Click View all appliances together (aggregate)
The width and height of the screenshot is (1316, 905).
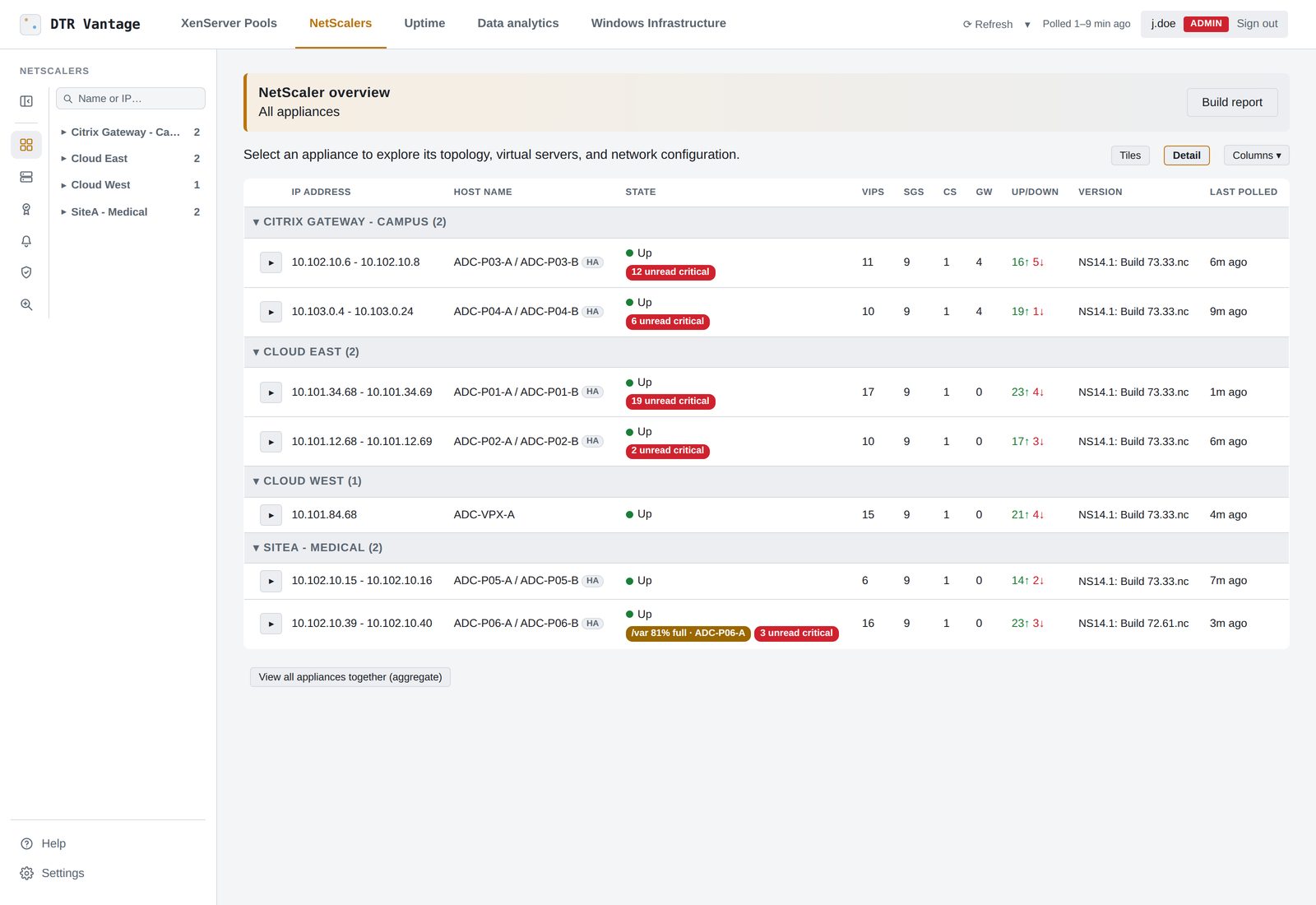pyautogui.click(x=350, y=677)
